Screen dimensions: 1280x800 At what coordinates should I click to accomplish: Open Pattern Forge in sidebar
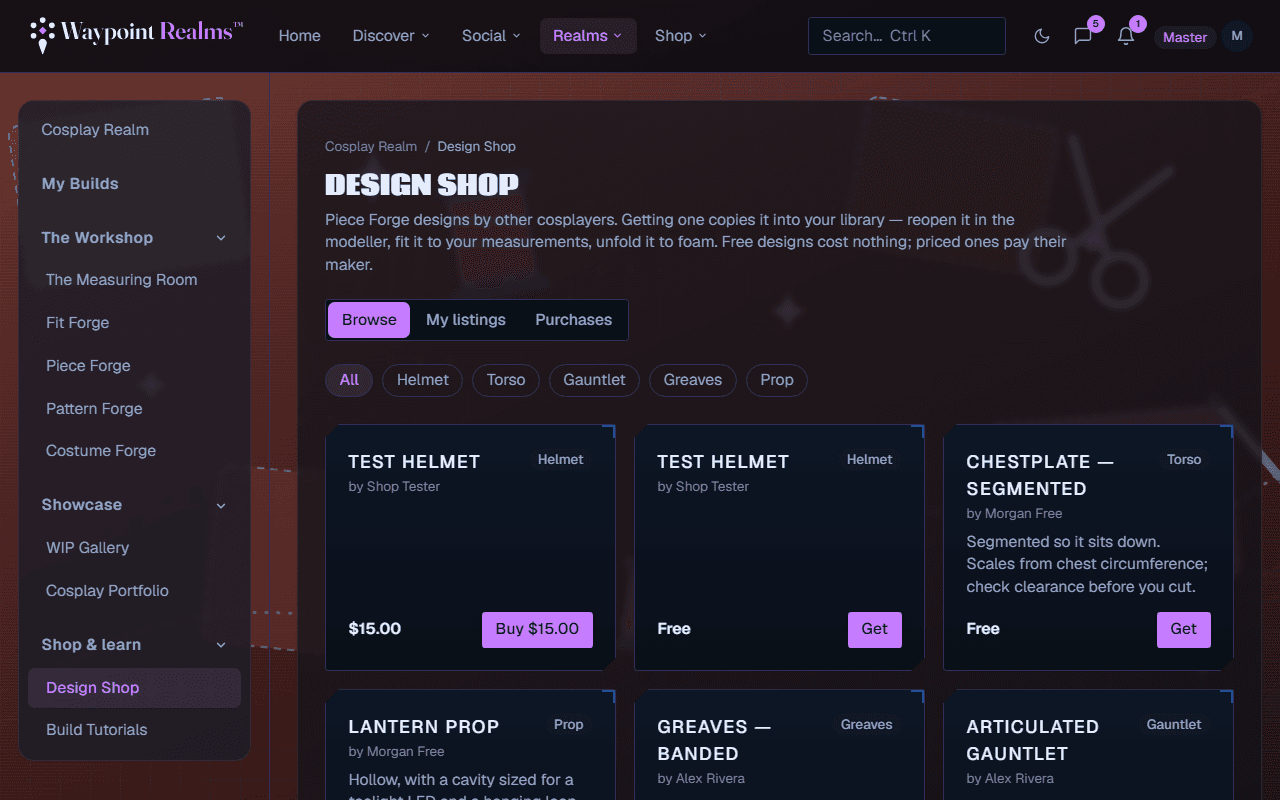(x=134, y=409)
